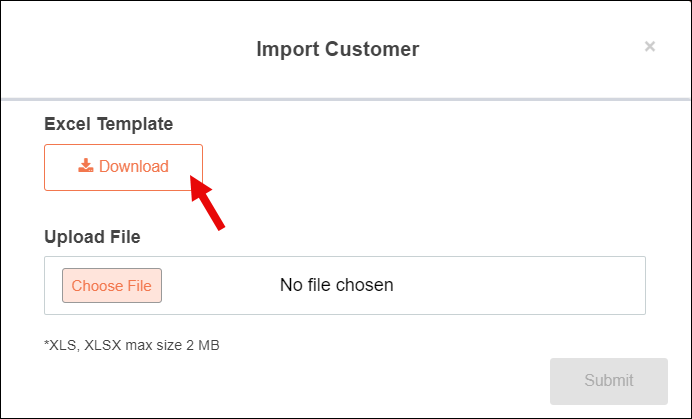Click the empty right side of upload field
This screenshot has width=692, height=419.
(530, 285)
